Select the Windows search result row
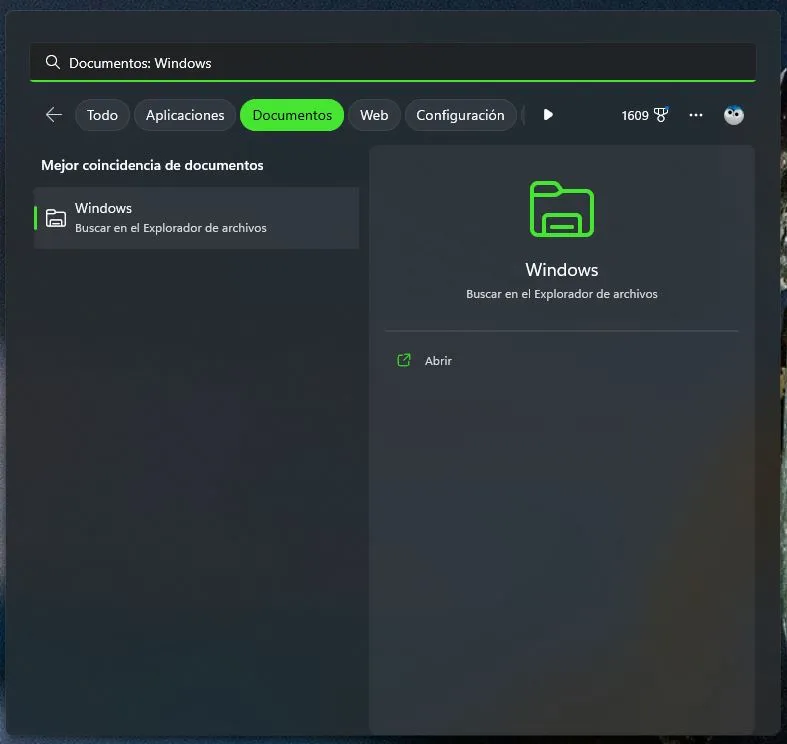The width and height of the screenshot is (787, 744). 196,218
